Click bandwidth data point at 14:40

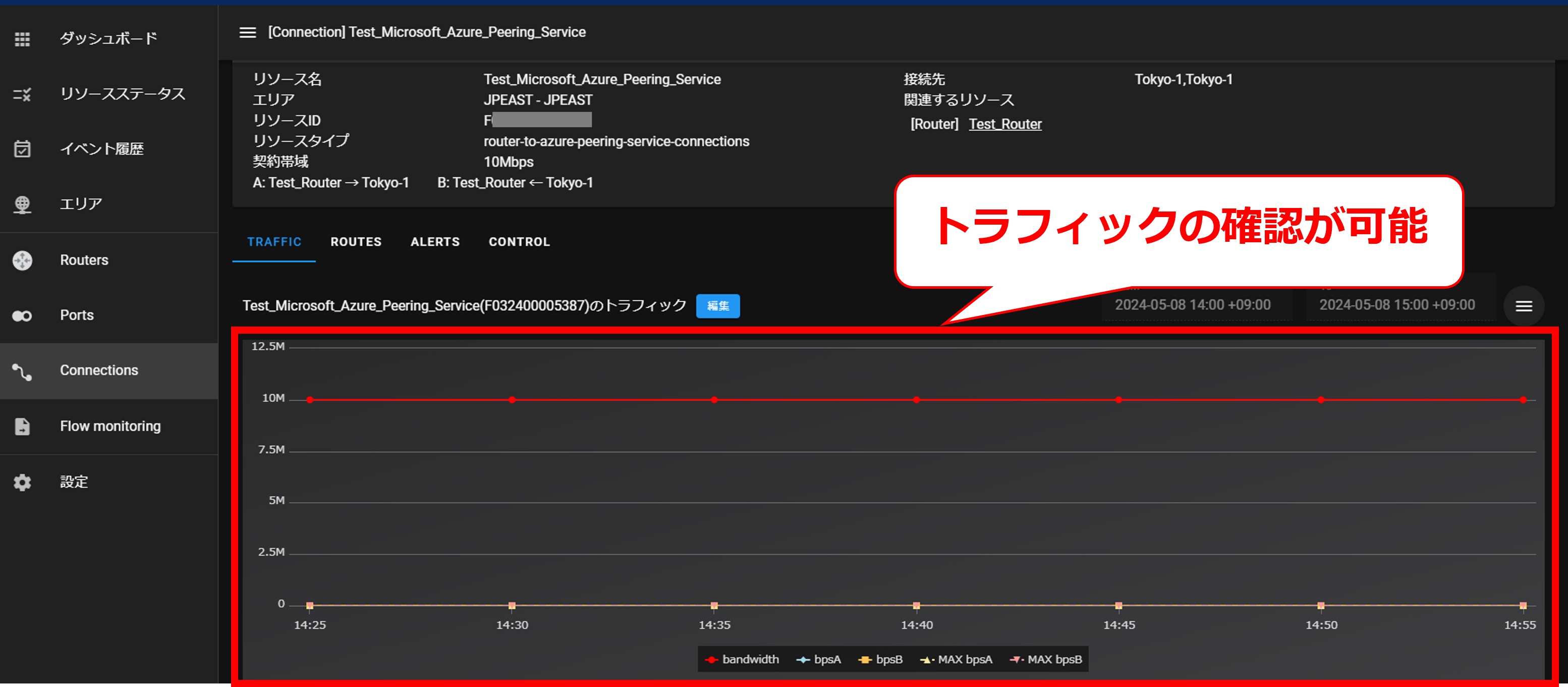[x=916, y=400]
